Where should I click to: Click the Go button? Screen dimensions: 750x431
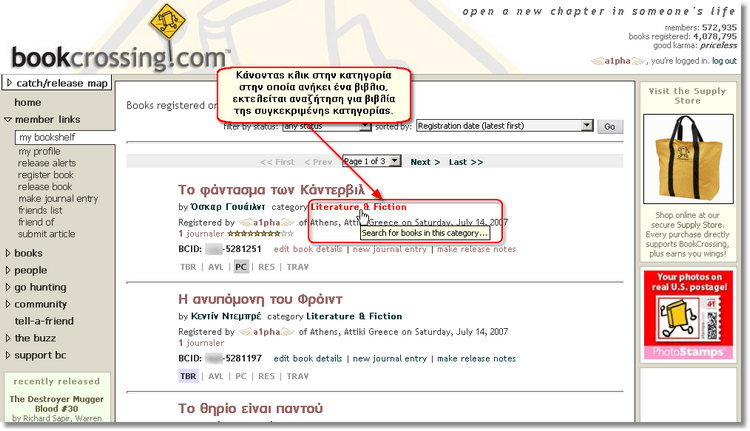pyautogui.click(x=609, y=127)
